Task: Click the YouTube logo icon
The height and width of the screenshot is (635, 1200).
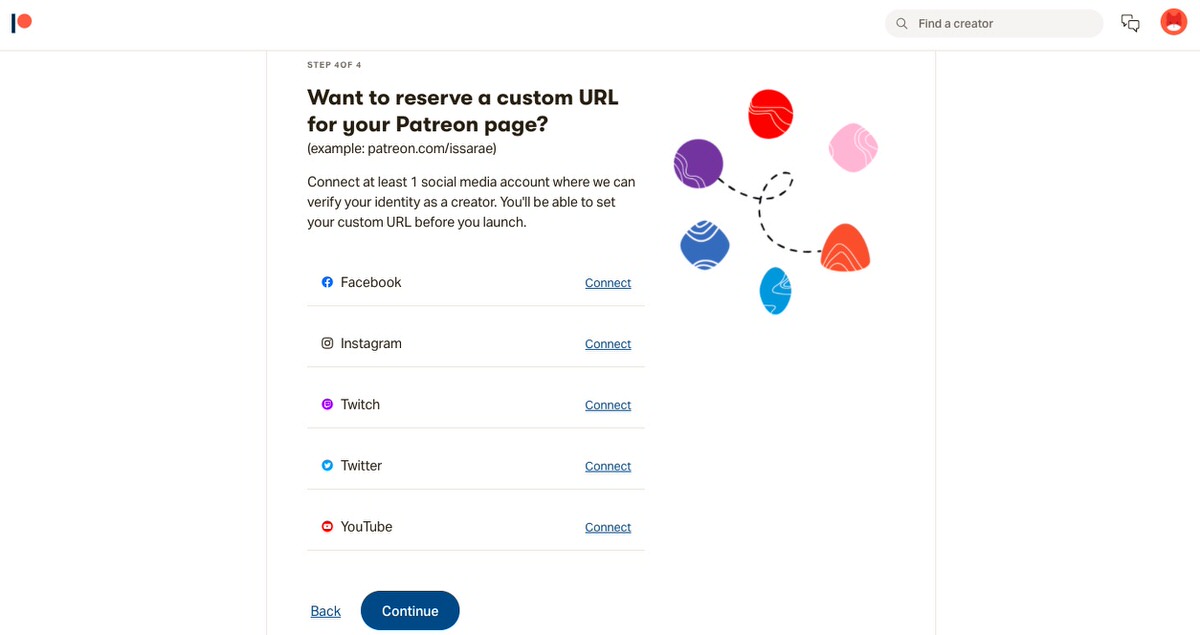Action: point(327,526)
